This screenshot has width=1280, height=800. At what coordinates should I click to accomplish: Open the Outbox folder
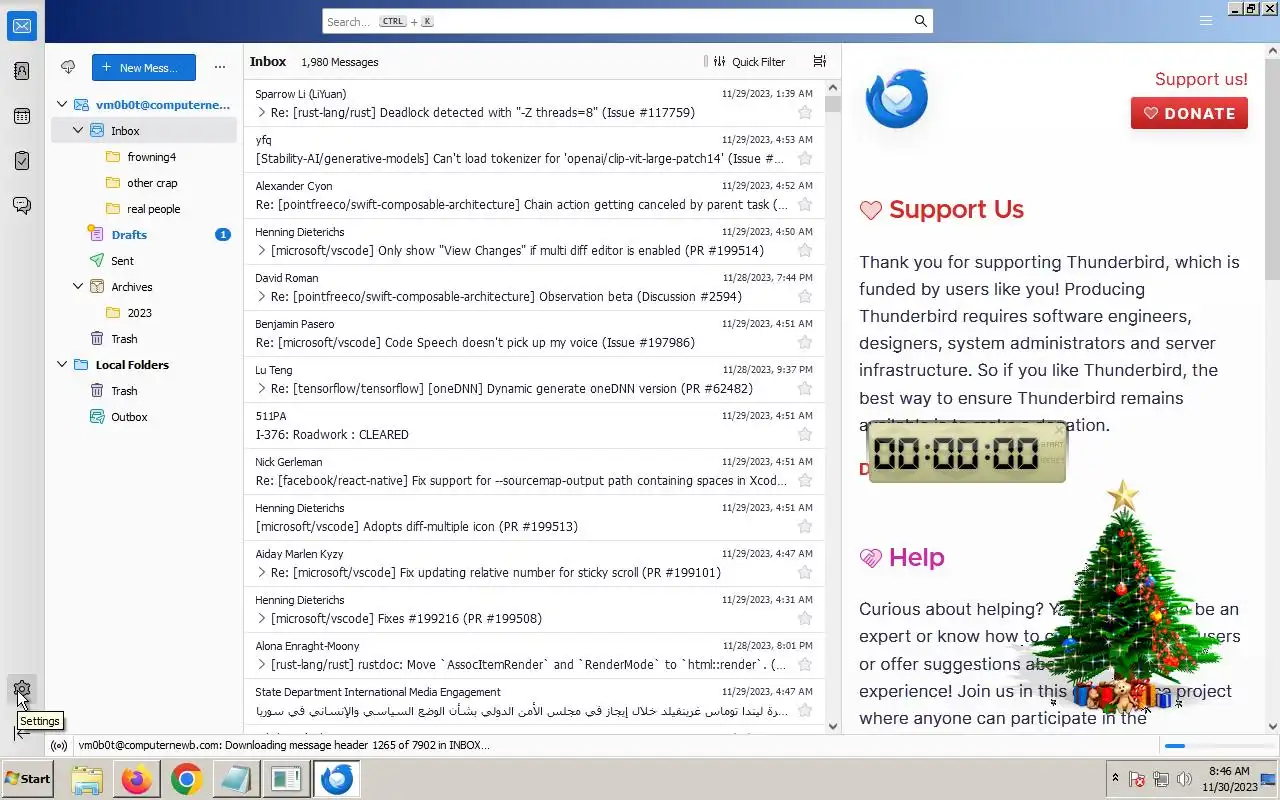(x=144, y=416)
